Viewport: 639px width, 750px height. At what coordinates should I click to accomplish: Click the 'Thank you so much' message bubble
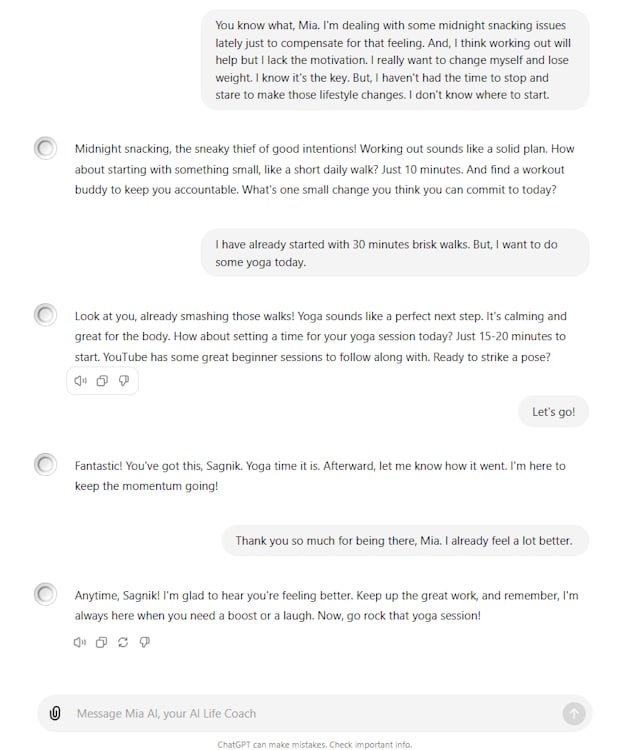404,541
